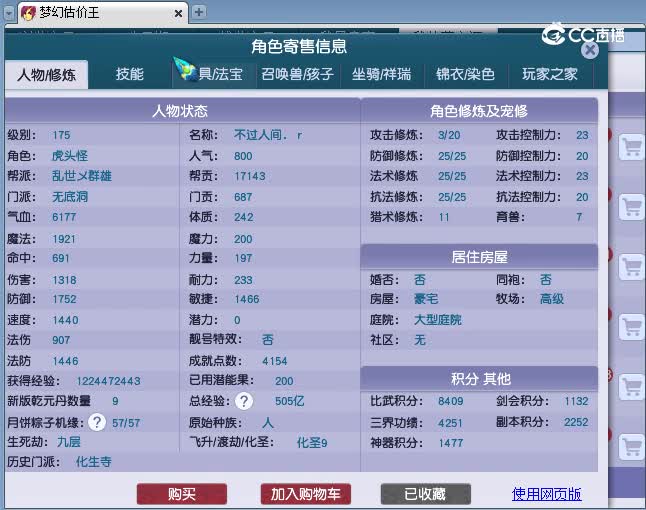Image resolution: width=646 pixels, height=510 pixels.
Task: Open the 人物/修炼 tab
Action: 47,75
